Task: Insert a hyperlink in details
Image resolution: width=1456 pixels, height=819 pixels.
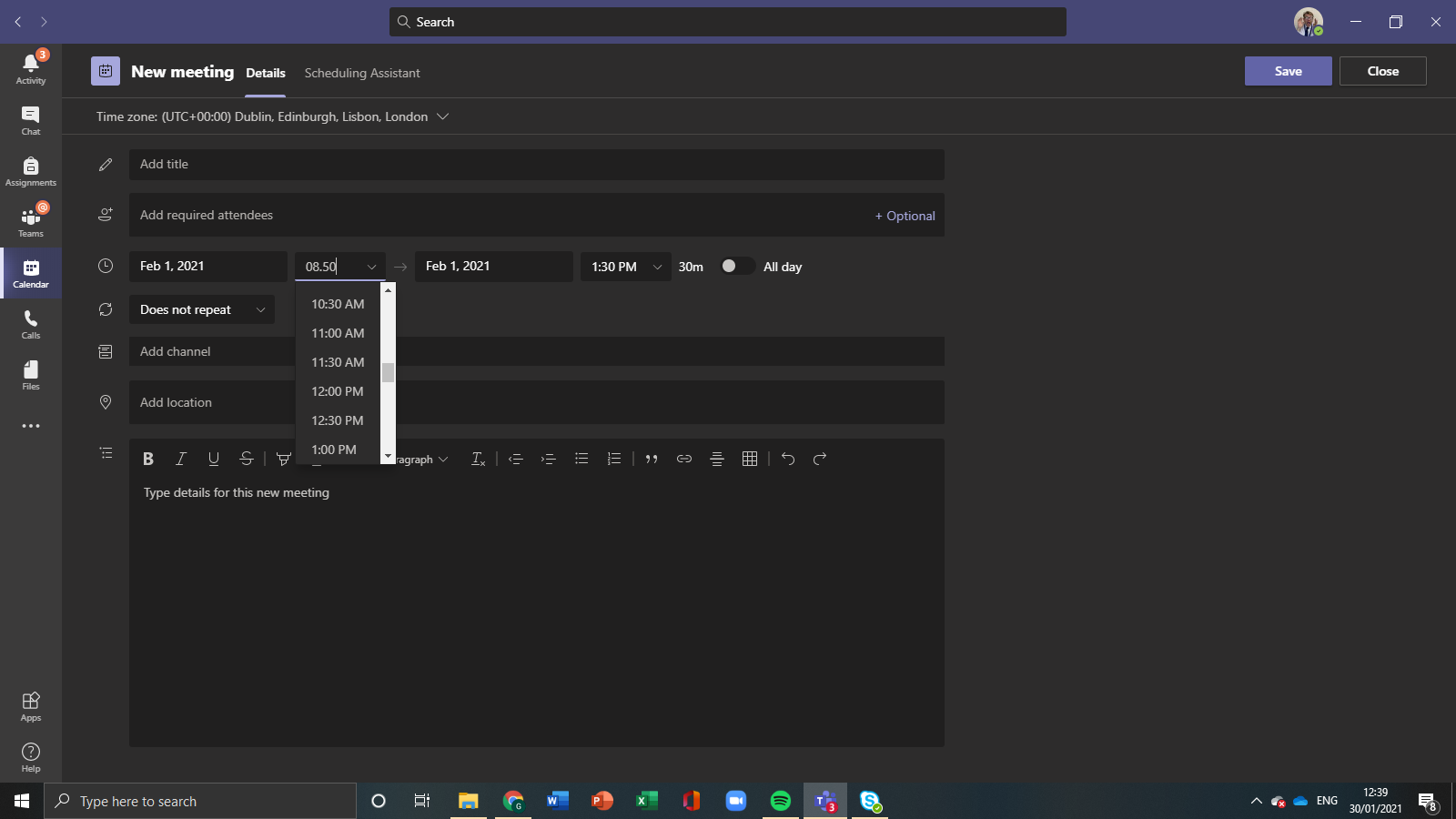Action: (684, 459)
